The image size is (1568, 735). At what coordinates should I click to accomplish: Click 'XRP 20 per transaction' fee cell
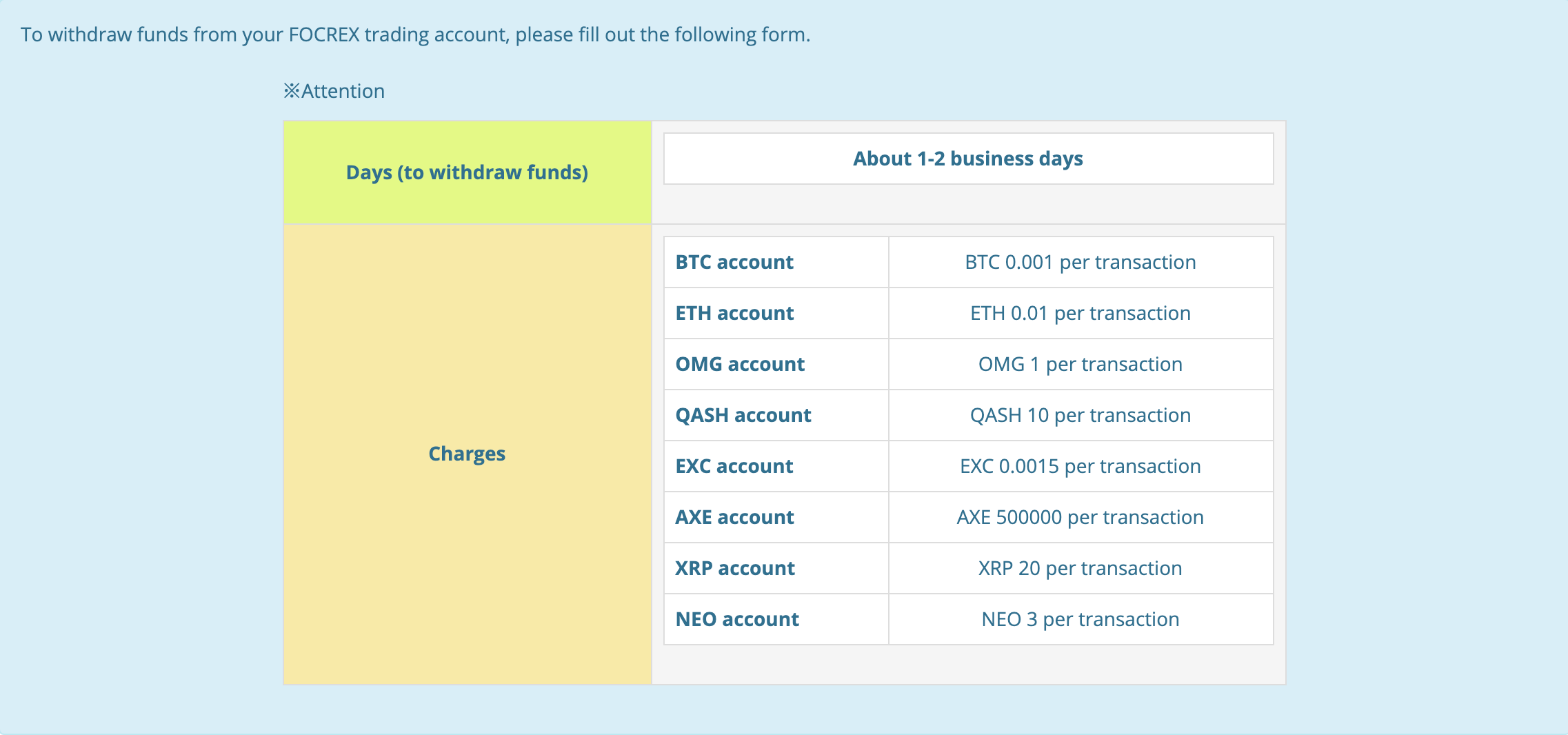(1080, 568)
